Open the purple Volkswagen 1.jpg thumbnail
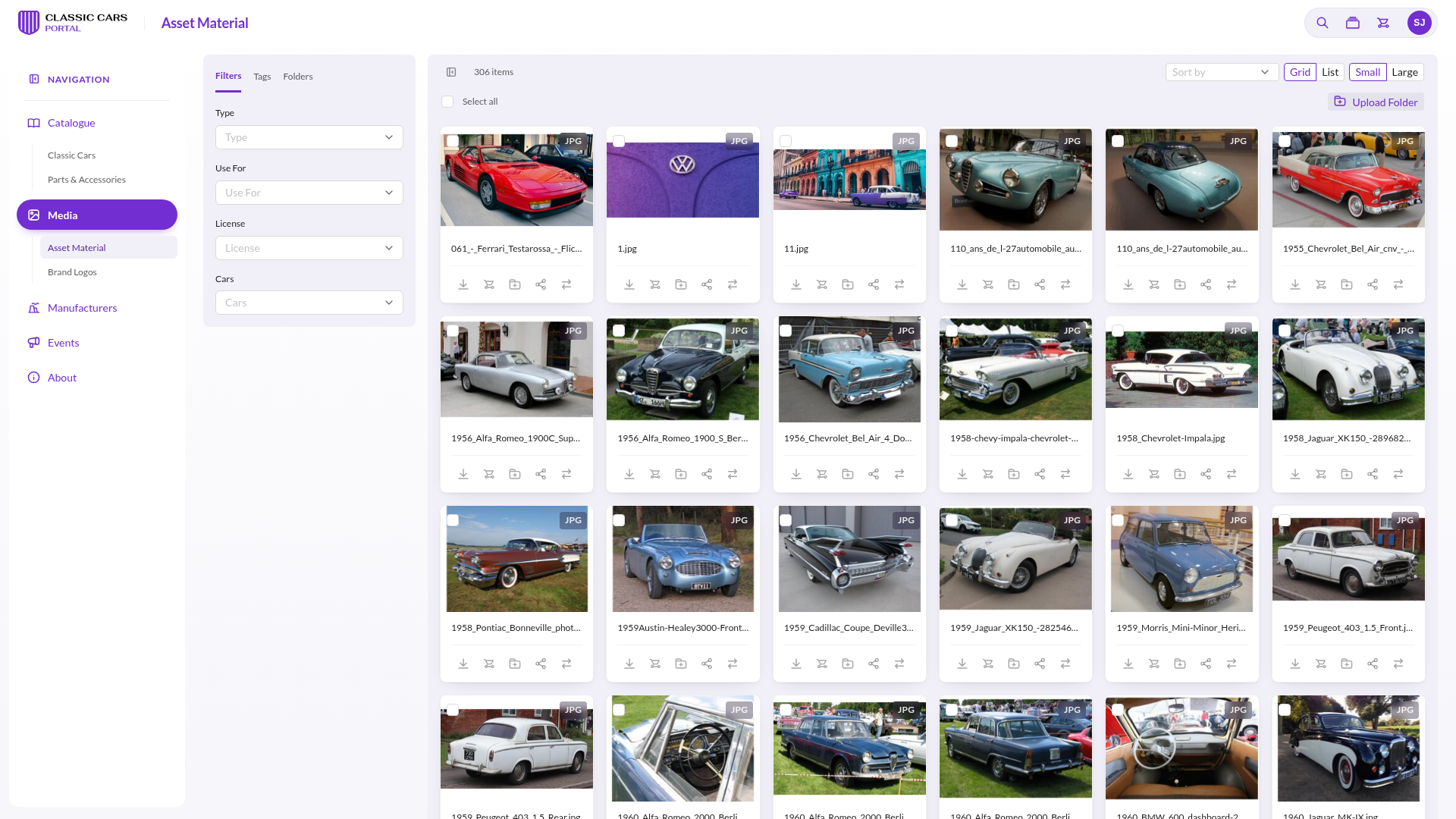Screen dimensions: 1456x819 click(682, 180)
